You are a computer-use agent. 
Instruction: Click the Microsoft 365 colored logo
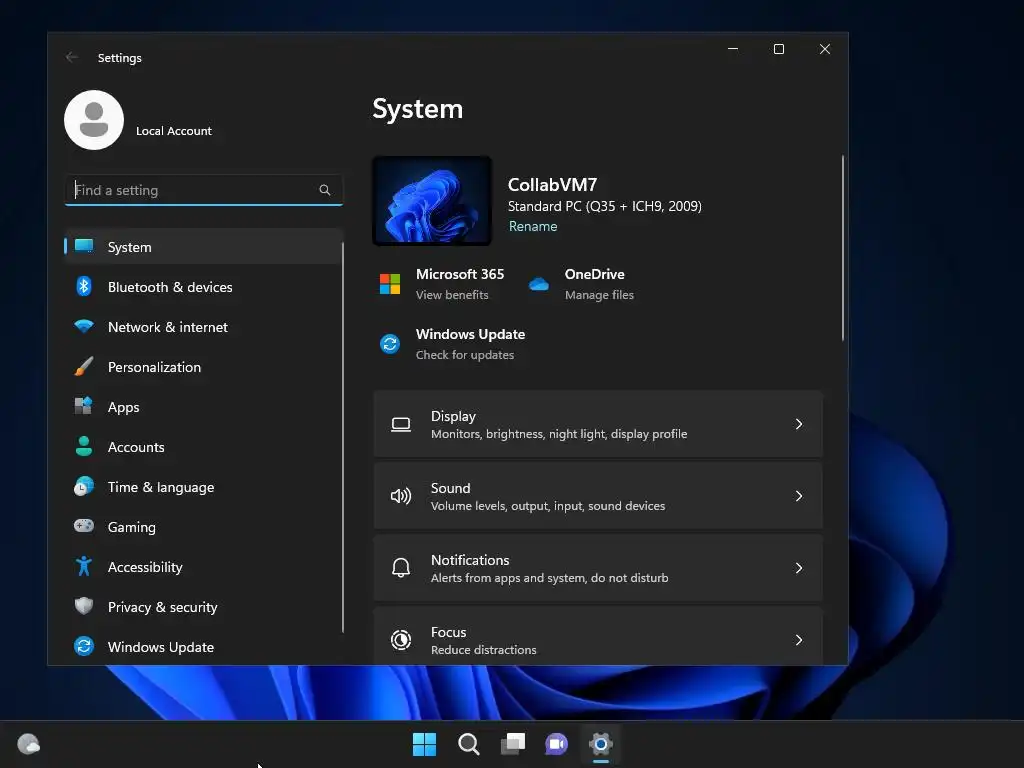tap(390, 284)
